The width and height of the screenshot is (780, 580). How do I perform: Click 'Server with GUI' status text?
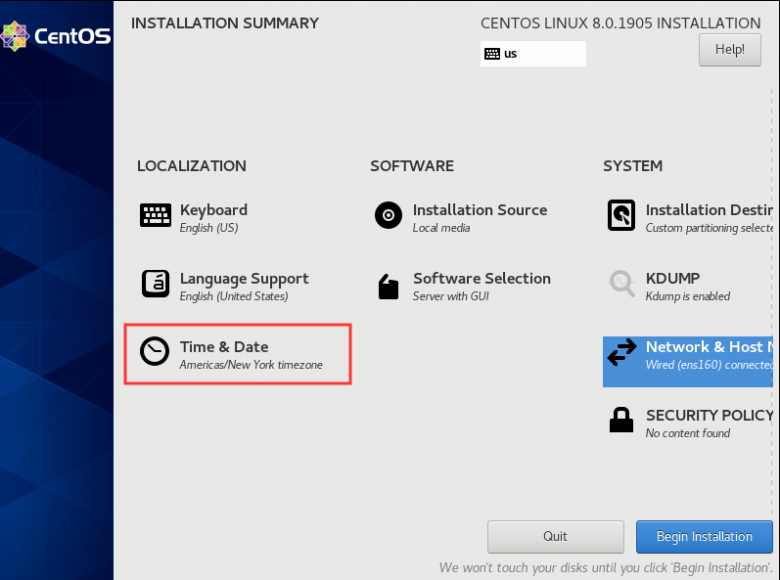pos(451,296)
